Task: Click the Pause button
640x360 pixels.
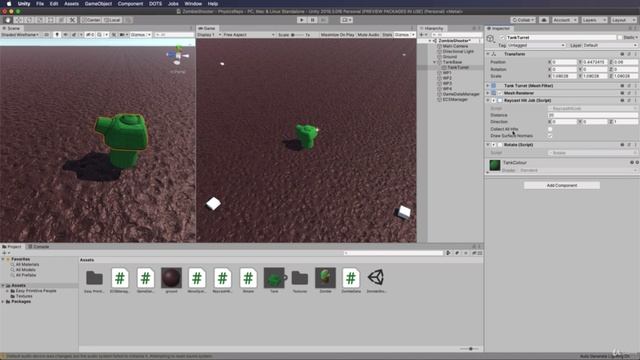Action: [313, 20]
